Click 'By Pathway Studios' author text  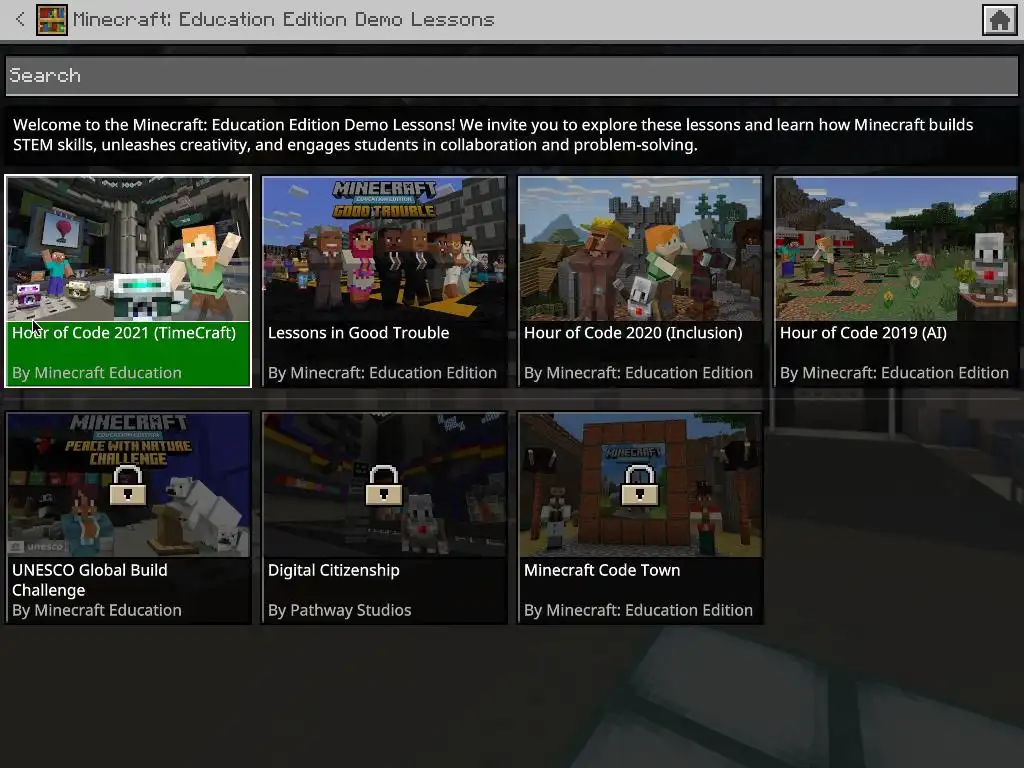pyautogui.click(x=340, y=610)
